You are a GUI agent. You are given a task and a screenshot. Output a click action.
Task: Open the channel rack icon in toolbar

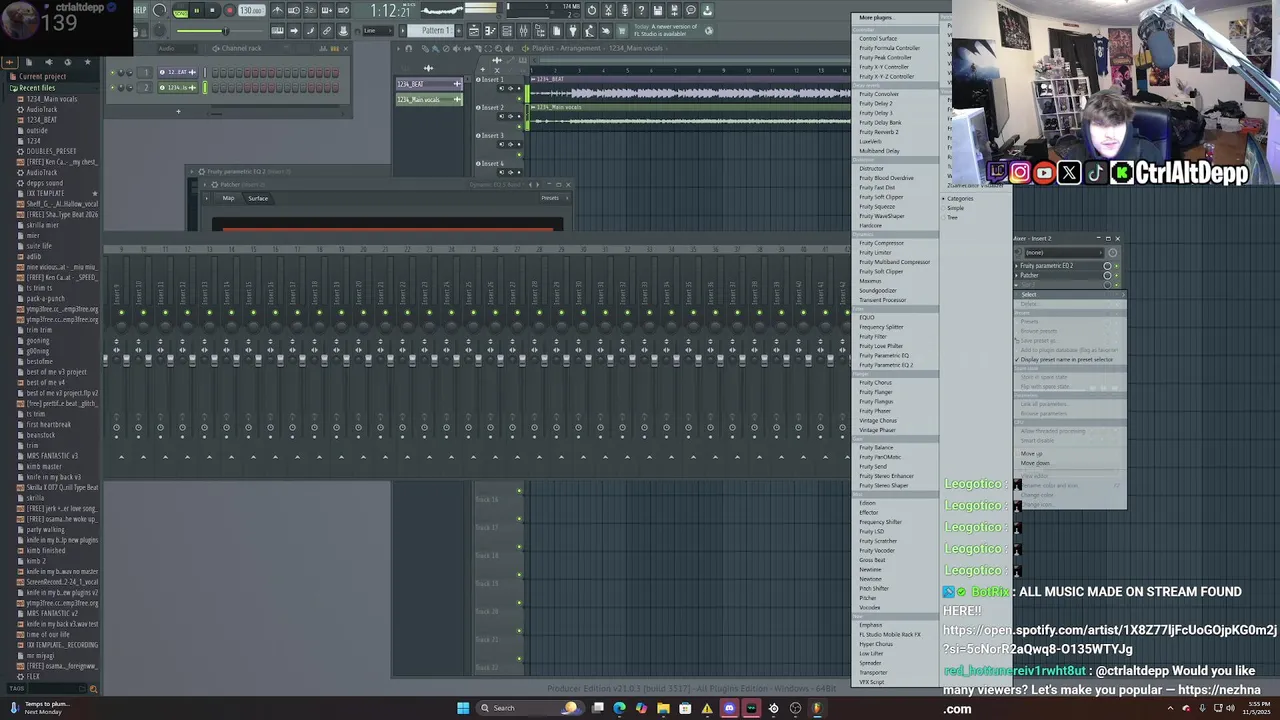(x=507, y=31)
